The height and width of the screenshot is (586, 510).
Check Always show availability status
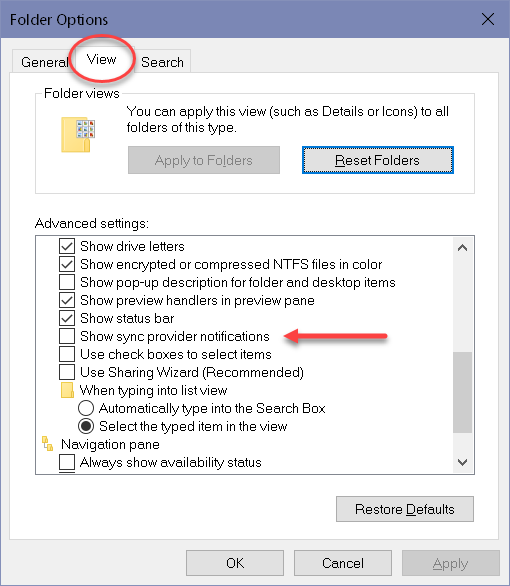(x=67, y=462)
